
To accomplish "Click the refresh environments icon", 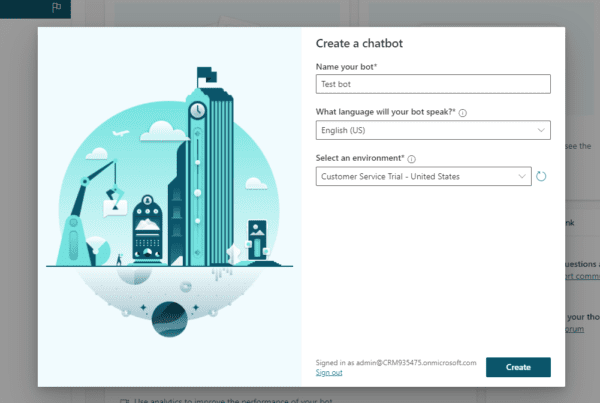I will pos(541,177).
